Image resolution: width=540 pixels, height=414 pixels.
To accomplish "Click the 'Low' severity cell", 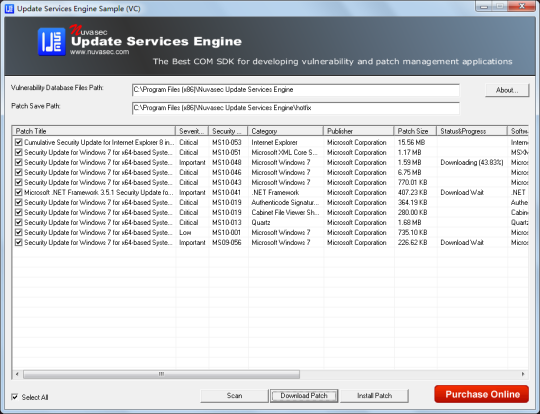I will pyautogui.click(x=185, y=232).
